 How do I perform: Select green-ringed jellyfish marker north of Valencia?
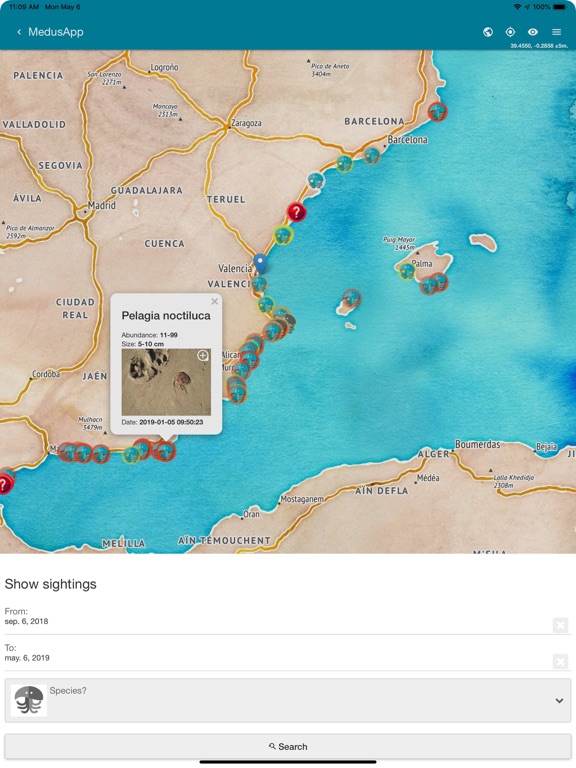coord(283,235)
